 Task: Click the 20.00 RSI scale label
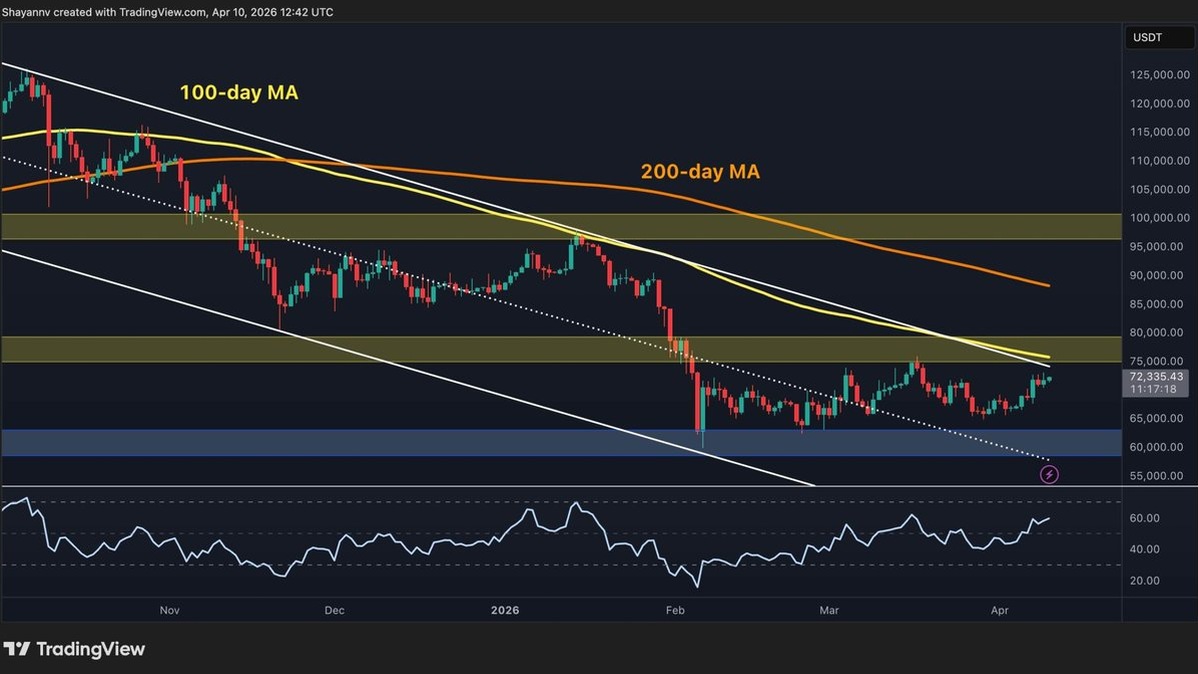1145,581
